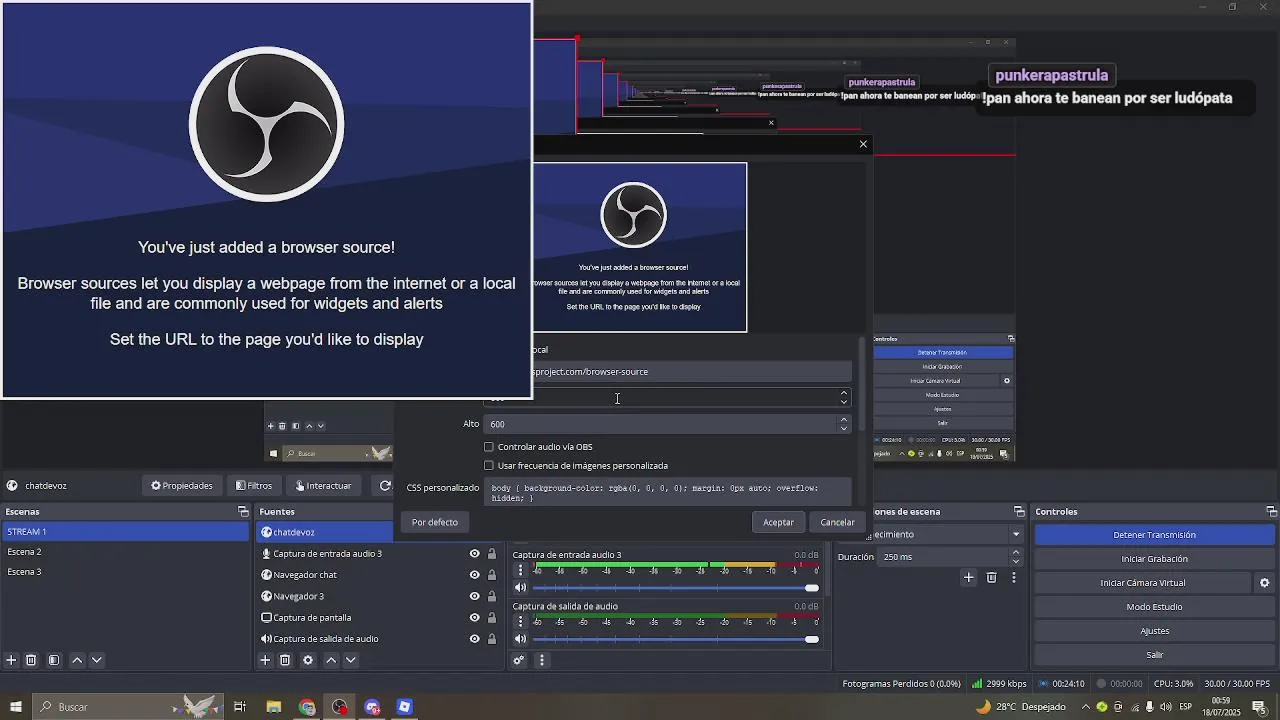Open source properties gear in Fuentes toolbar
The image size is (1280, 720).
[308, 660]
